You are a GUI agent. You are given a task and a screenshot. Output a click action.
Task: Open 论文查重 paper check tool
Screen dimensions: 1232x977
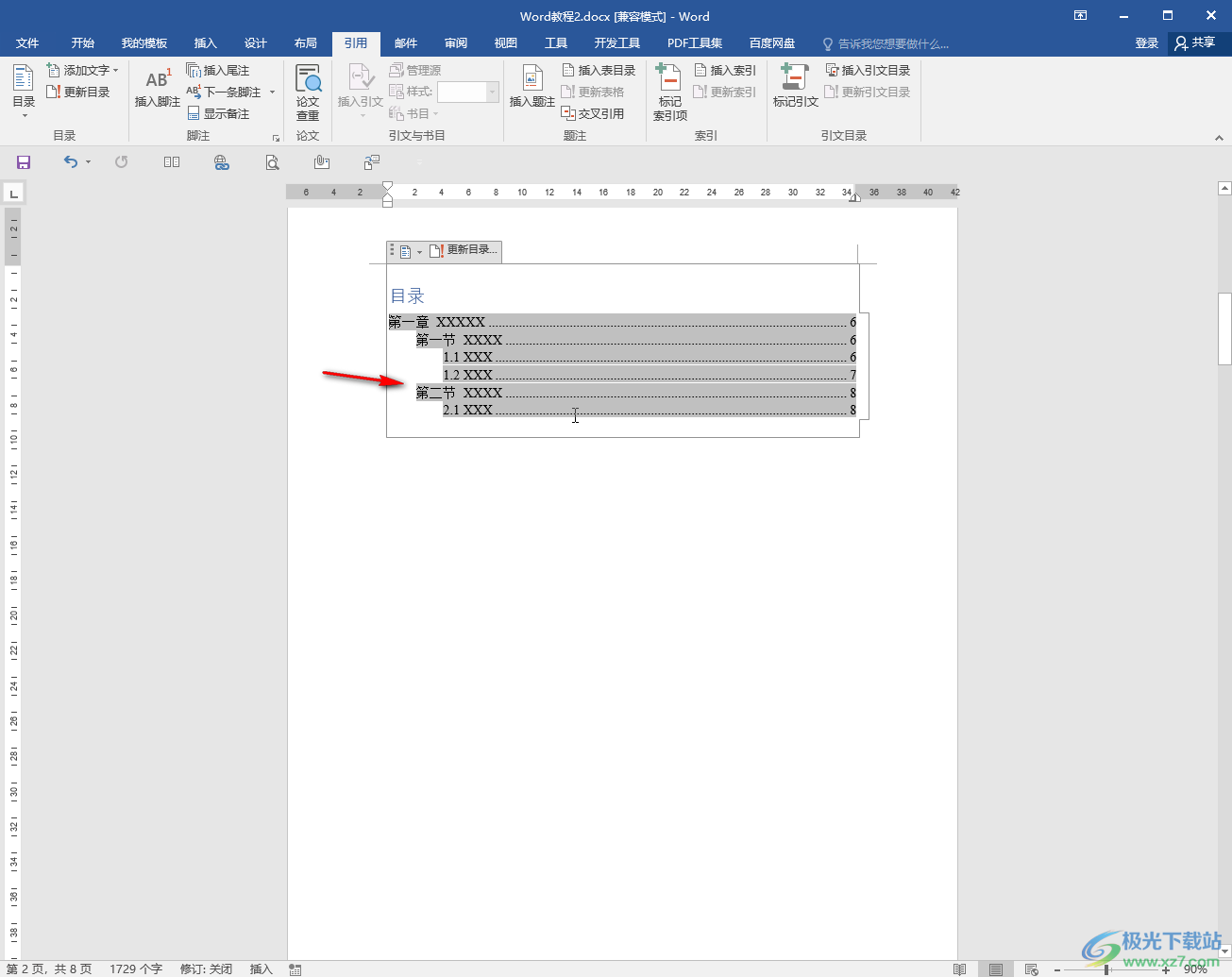coord(308,93)
